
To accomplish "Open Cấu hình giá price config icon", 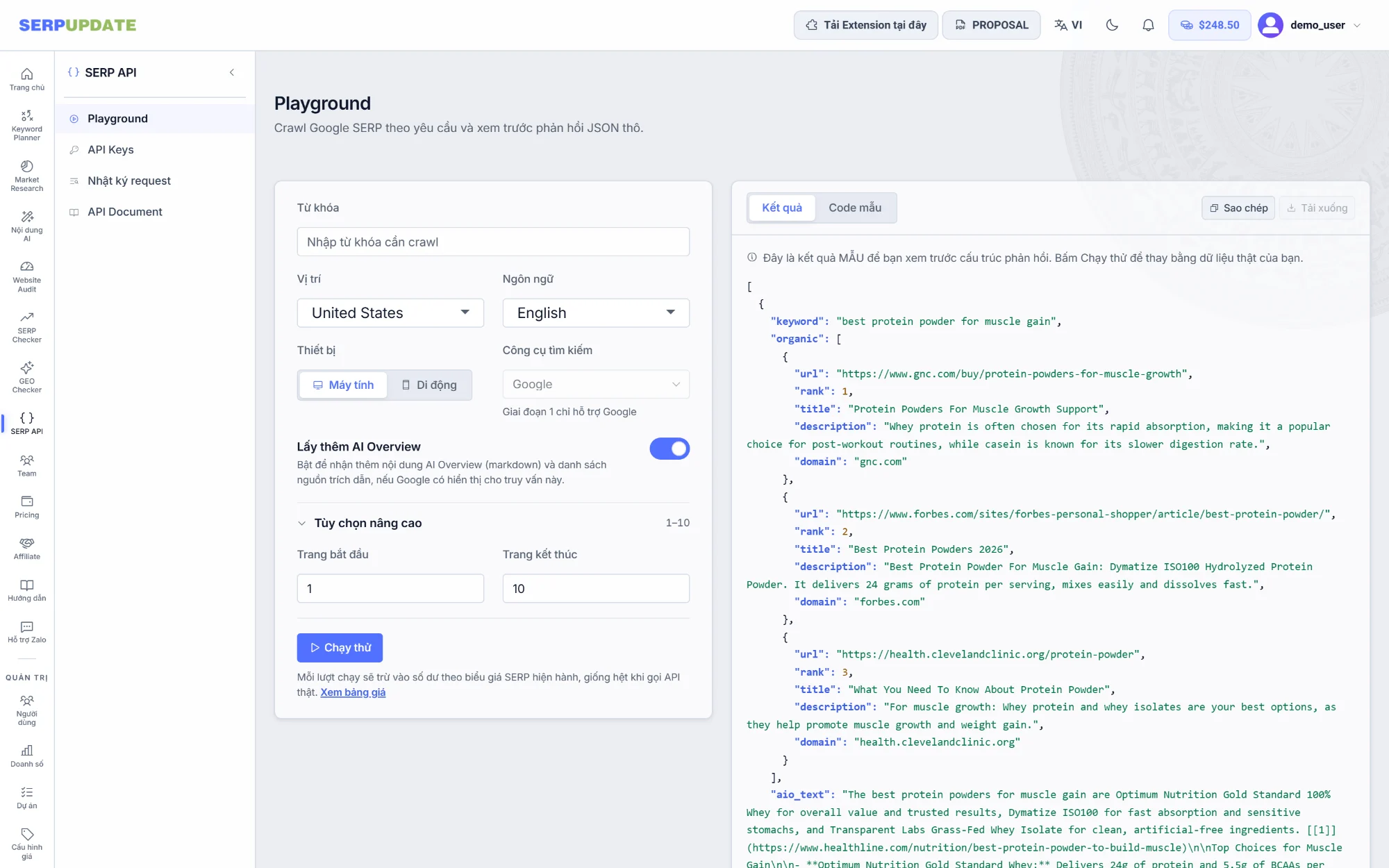I will click(27, 843).
